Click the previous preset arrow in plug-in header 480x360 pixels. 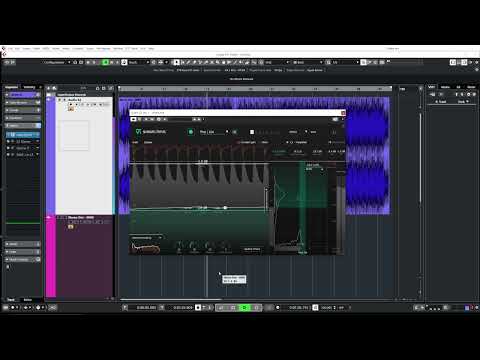coord(195,119)
